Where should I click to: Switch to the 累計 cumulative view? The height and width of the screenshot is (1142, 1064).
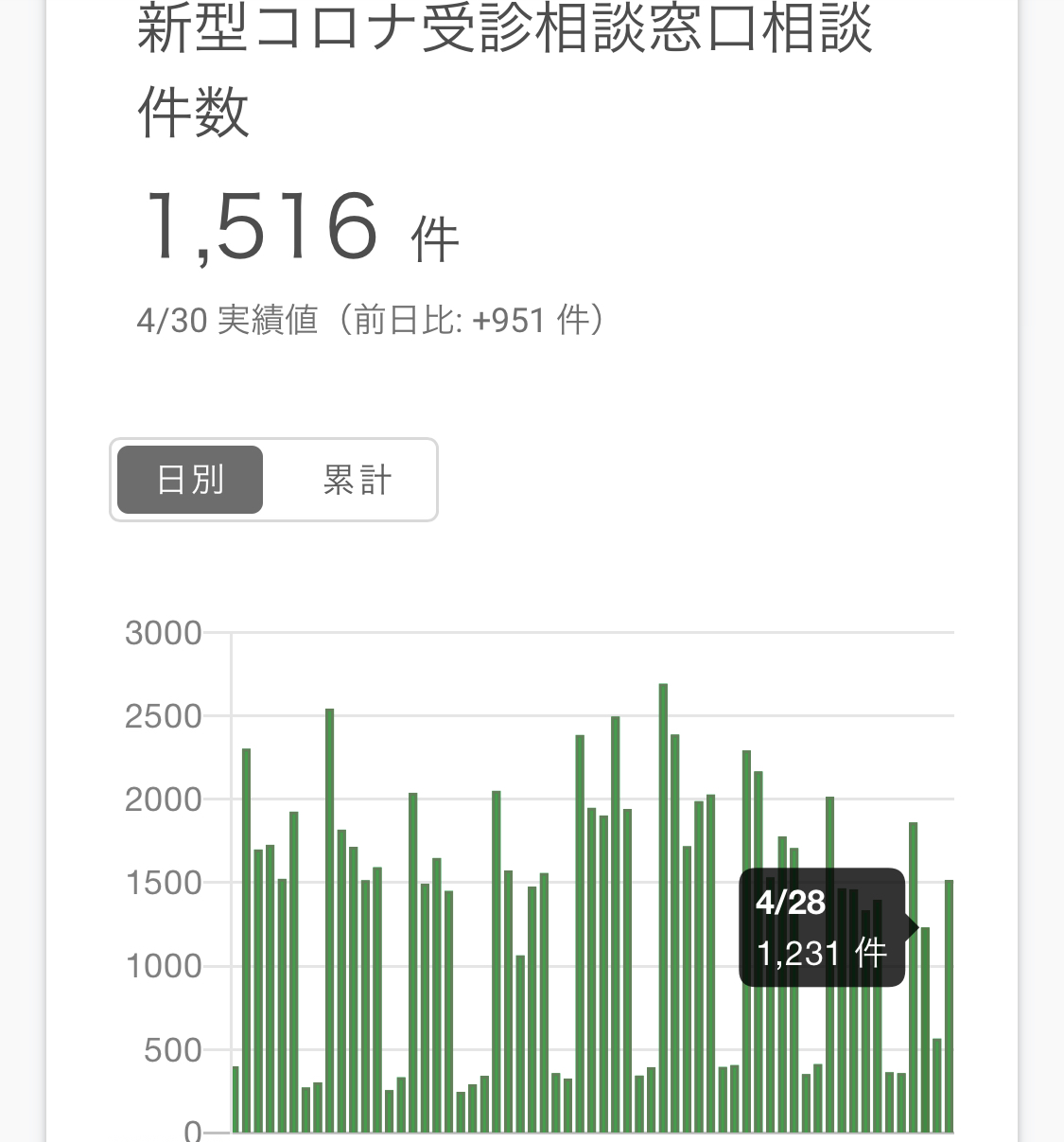[357, 480]
